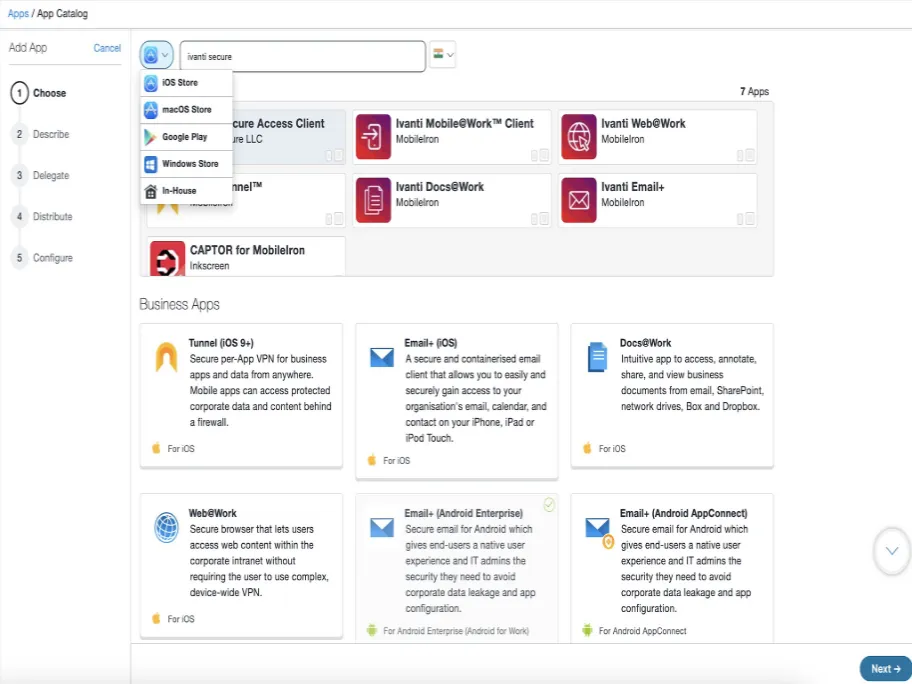912x684 pixels.
Task: Click the Ivanti Web@Work globe icon
Action: pyautogui.click(x=579, y=137)
